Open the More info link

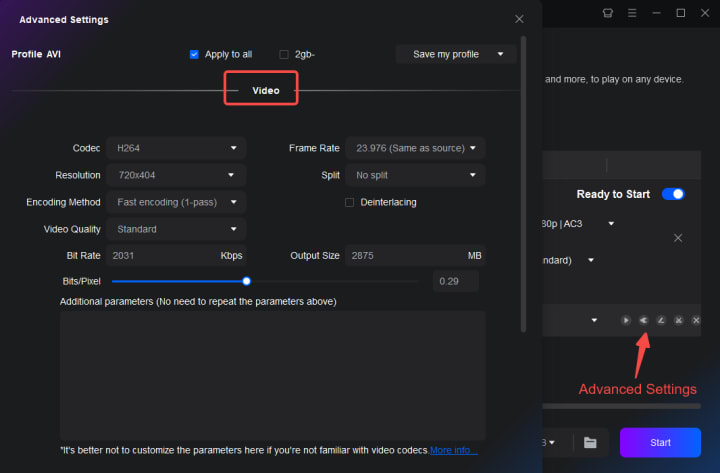(x=454, y=450)
